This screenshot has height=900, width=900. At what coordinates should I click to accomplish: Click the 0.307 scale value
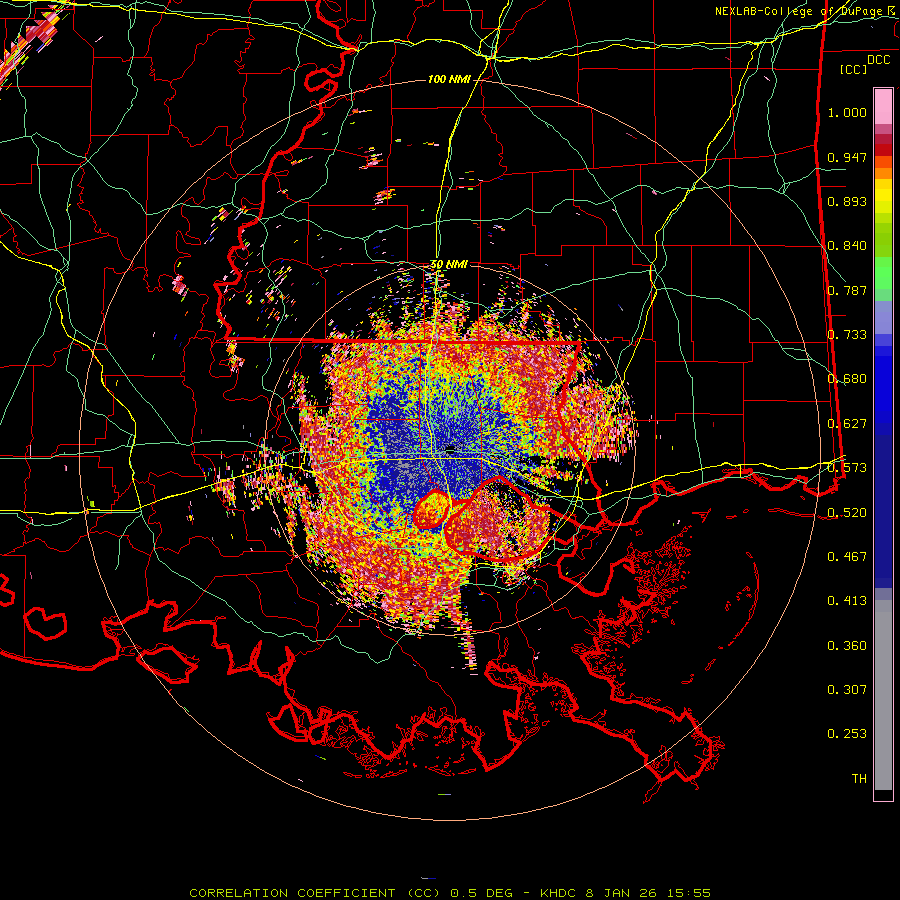[x=847, y=690]
